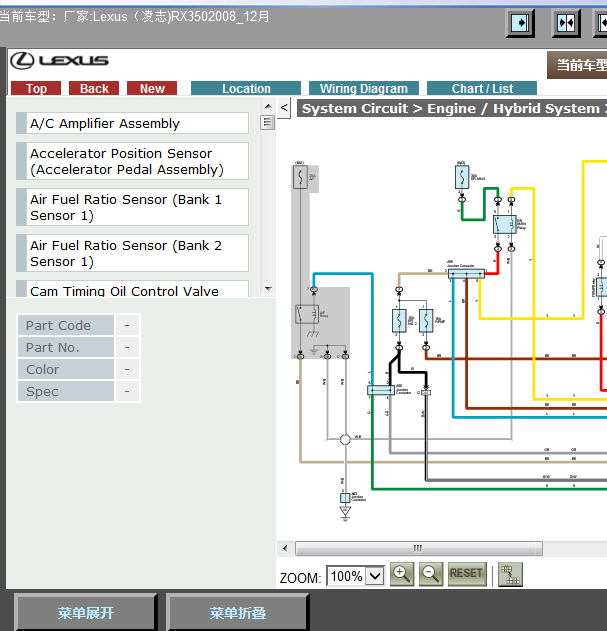The image size is (607, 631).
Task: Click the grid overview icon beside RESET
Action: pos(510,574)
